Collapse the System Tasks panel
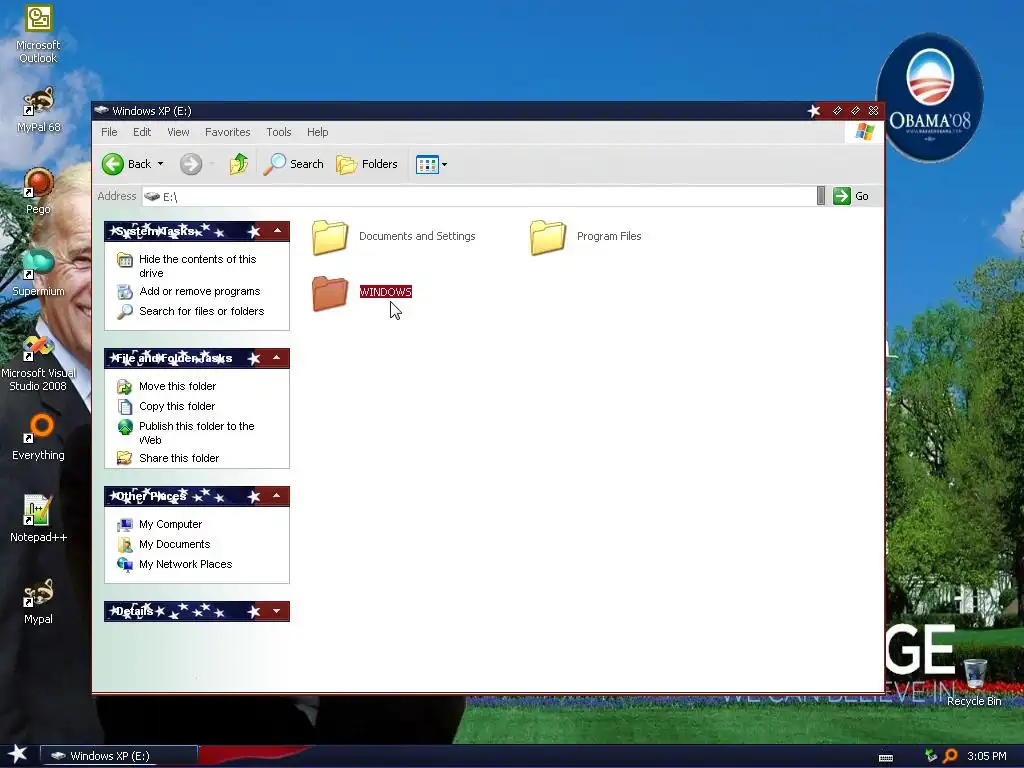Viewport: 1024px width, 768px height. click(278, 231)
